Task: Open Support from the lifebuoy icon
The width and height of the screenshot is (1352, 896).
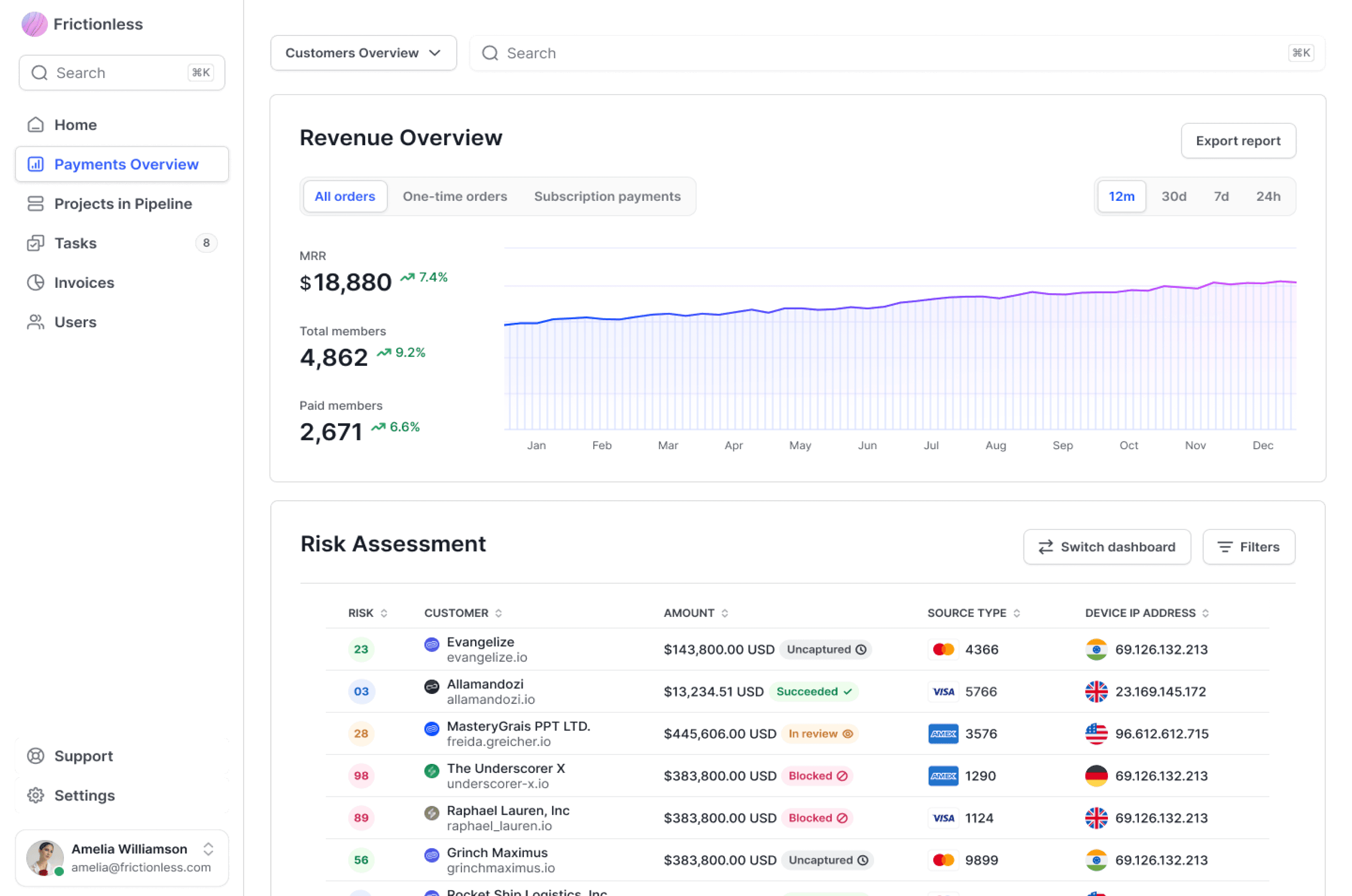Action: point(35,755)
